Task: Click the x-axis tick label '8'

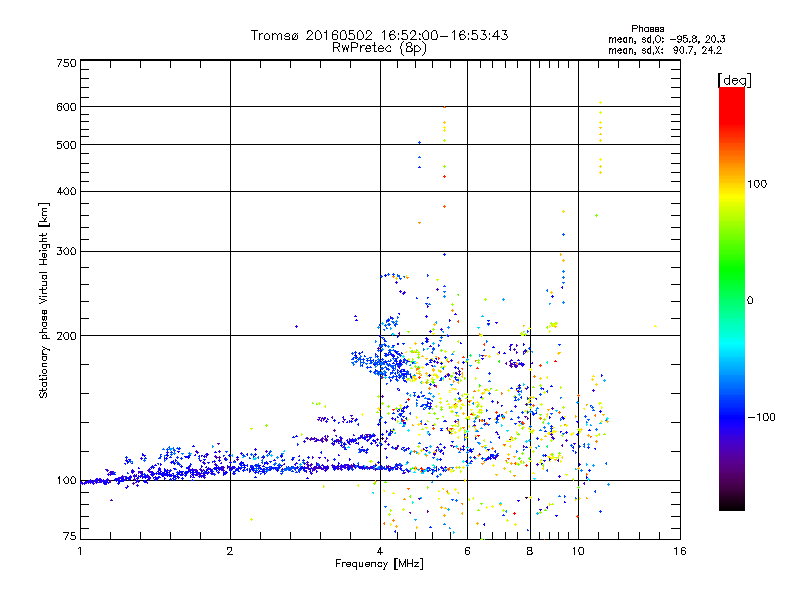Action: click(x=530, y=551)
